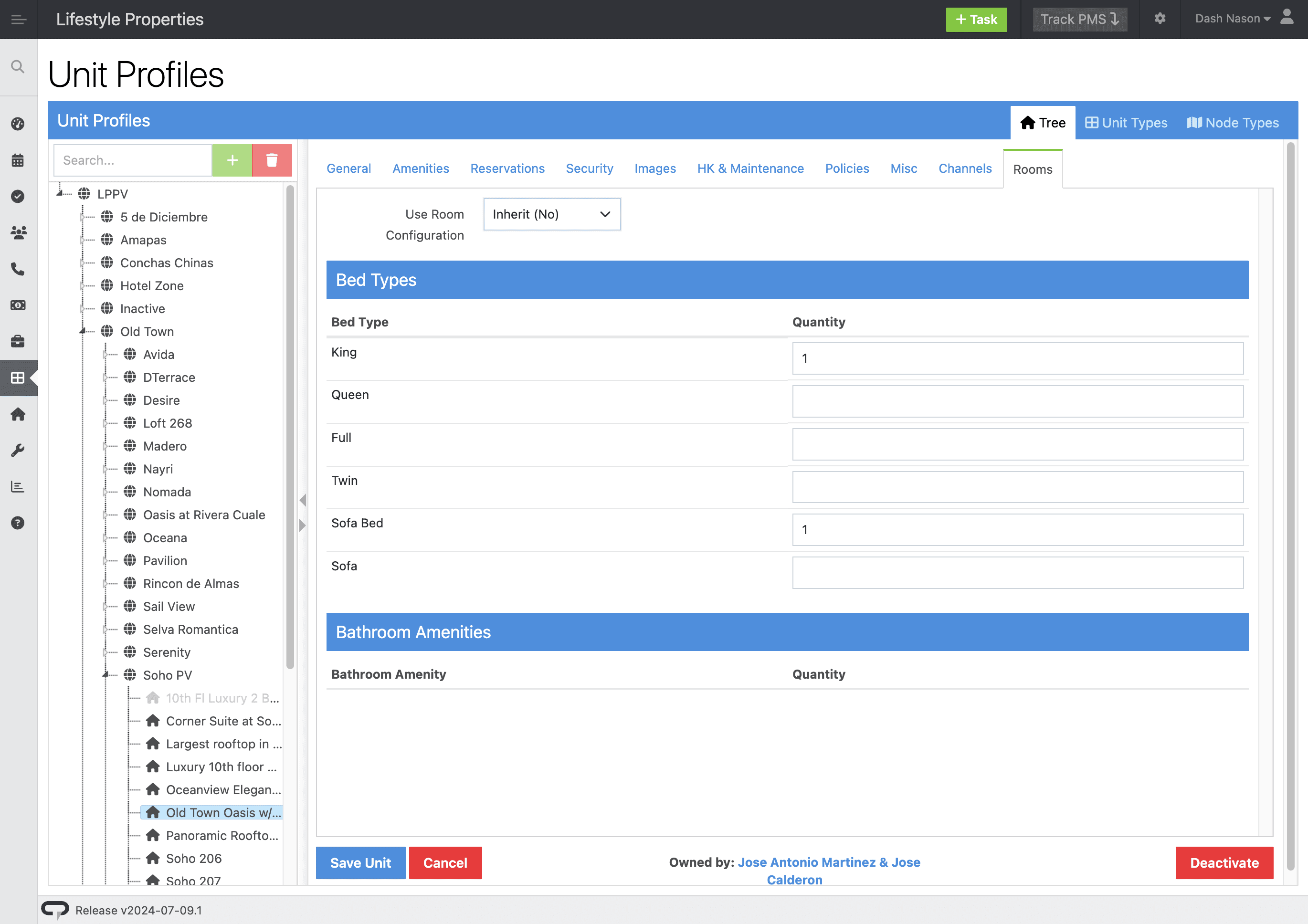This screenshot has width=1308, height=924.
Task: Open the Security tab
Action: point(589,168)
